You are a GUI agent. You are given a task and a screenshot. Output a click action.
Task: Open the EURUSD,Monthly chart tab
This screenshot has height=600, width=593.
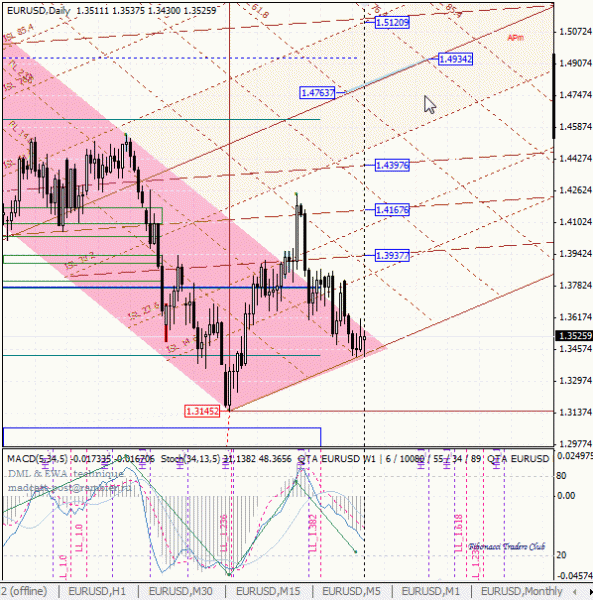click(521, 591)
